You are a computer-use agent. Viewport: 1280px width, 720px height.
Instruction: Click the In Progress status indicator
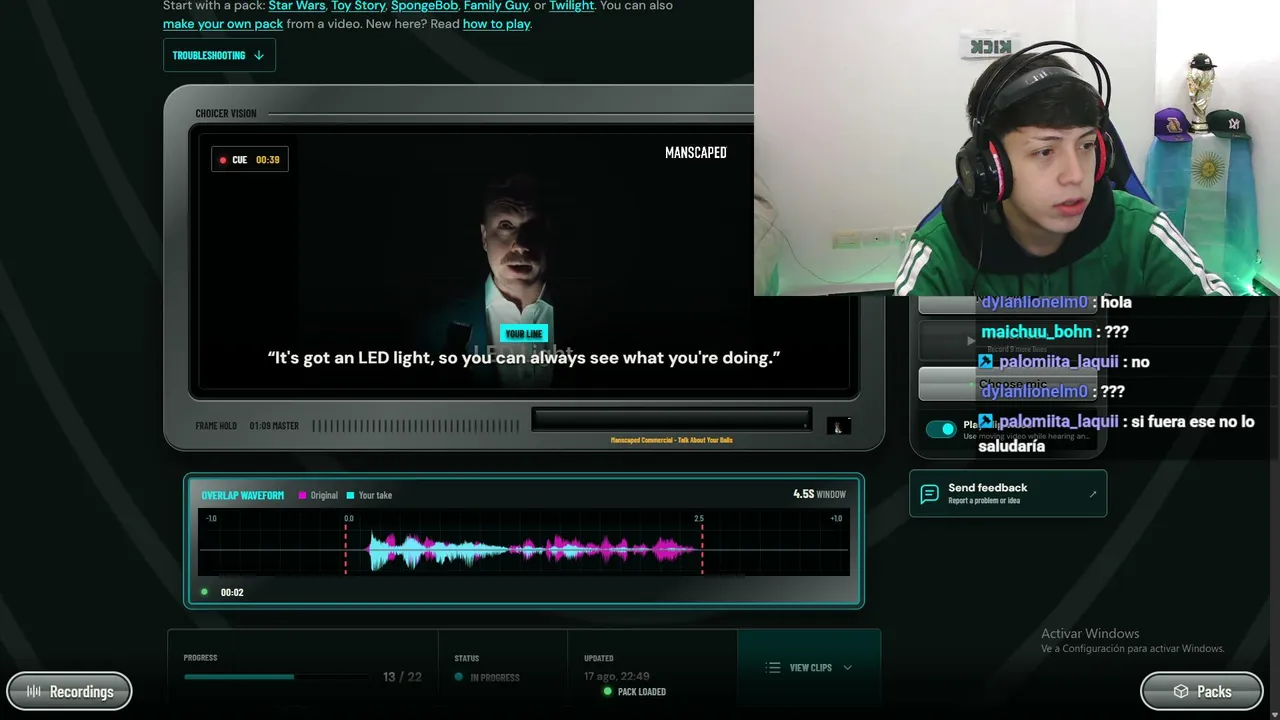[x=487, y=677]
